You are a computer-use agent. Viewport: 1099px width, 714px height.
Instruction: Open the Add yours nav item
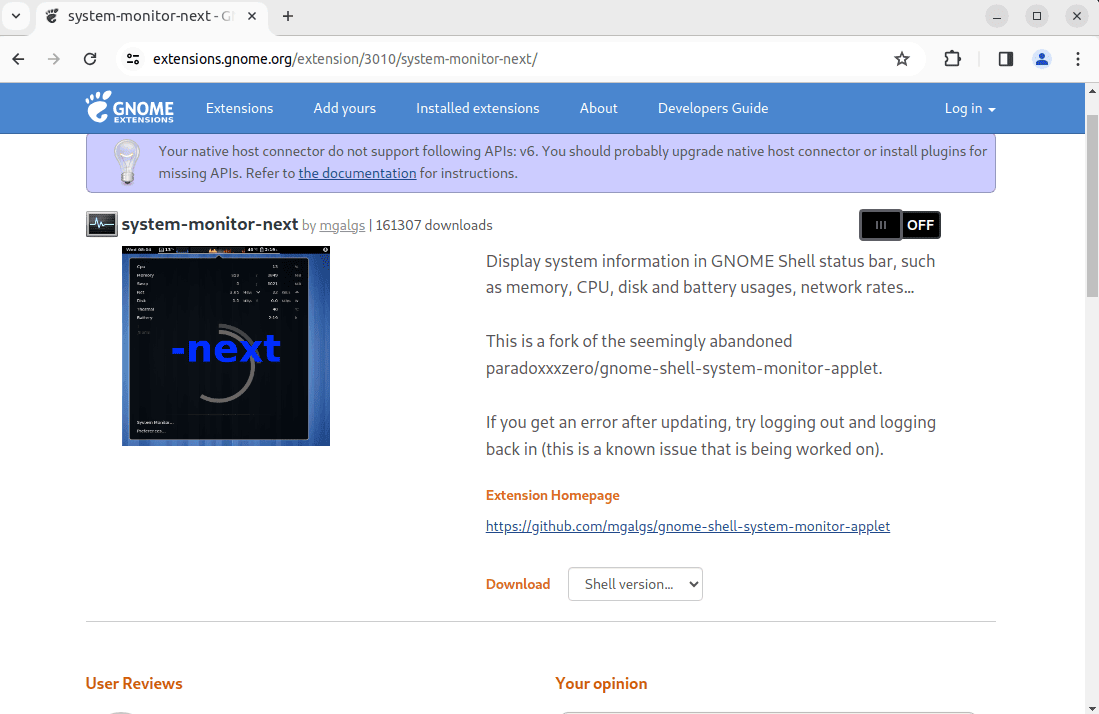tap(345, 108)
